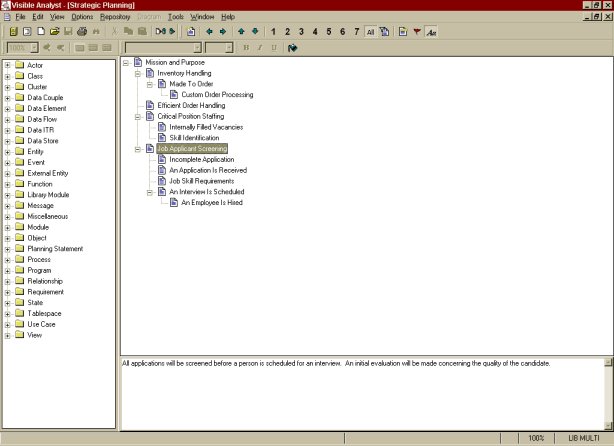
Task: Open the File menu
Action: tap(20, 17)
